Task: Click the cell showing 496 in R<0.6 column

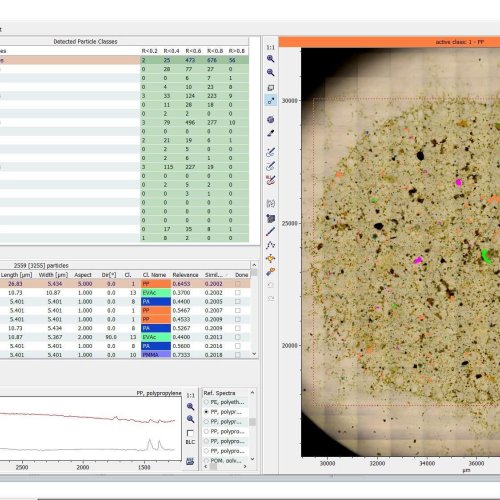Action: click(x=190, y=122)
